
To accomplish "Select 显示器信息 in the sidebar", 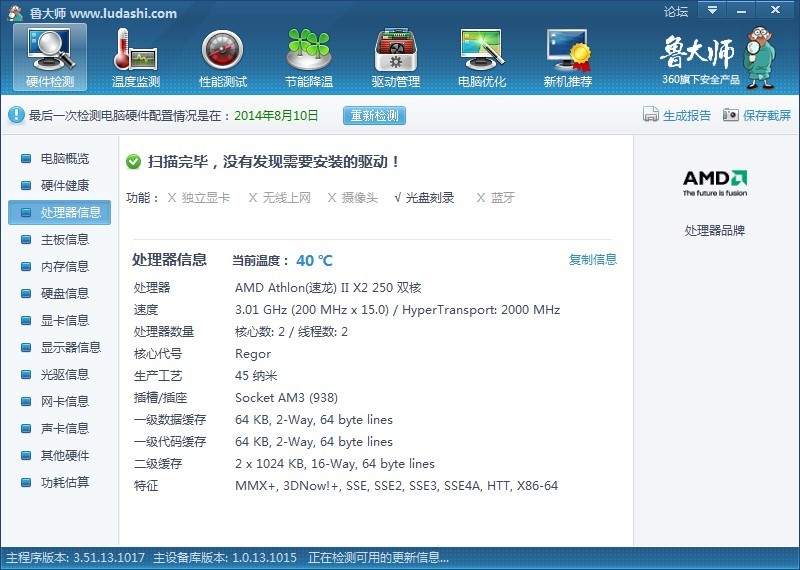I will coord(59,348).
